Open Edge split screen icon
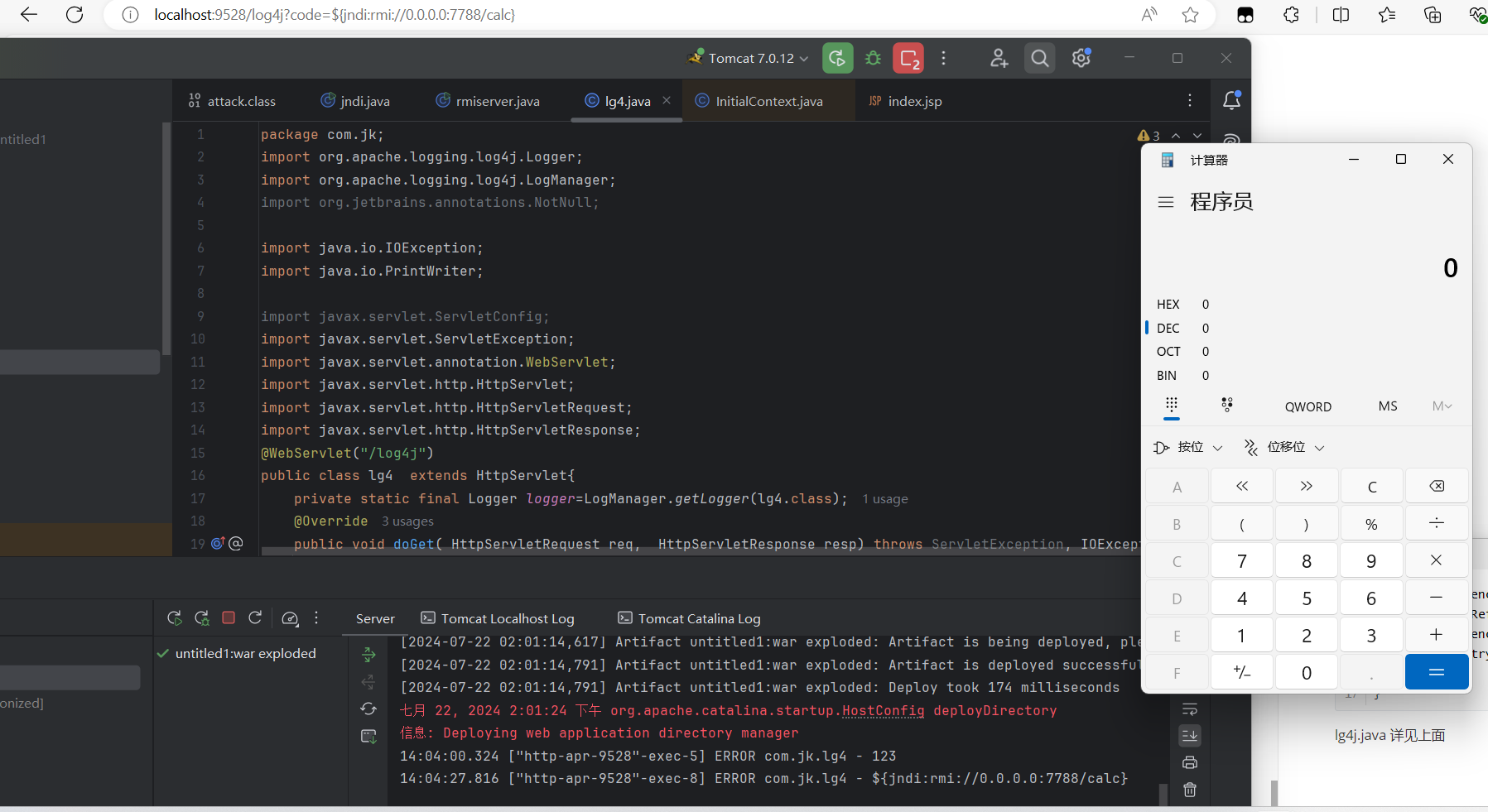1488x812 pixels. tap(1341, 15)
